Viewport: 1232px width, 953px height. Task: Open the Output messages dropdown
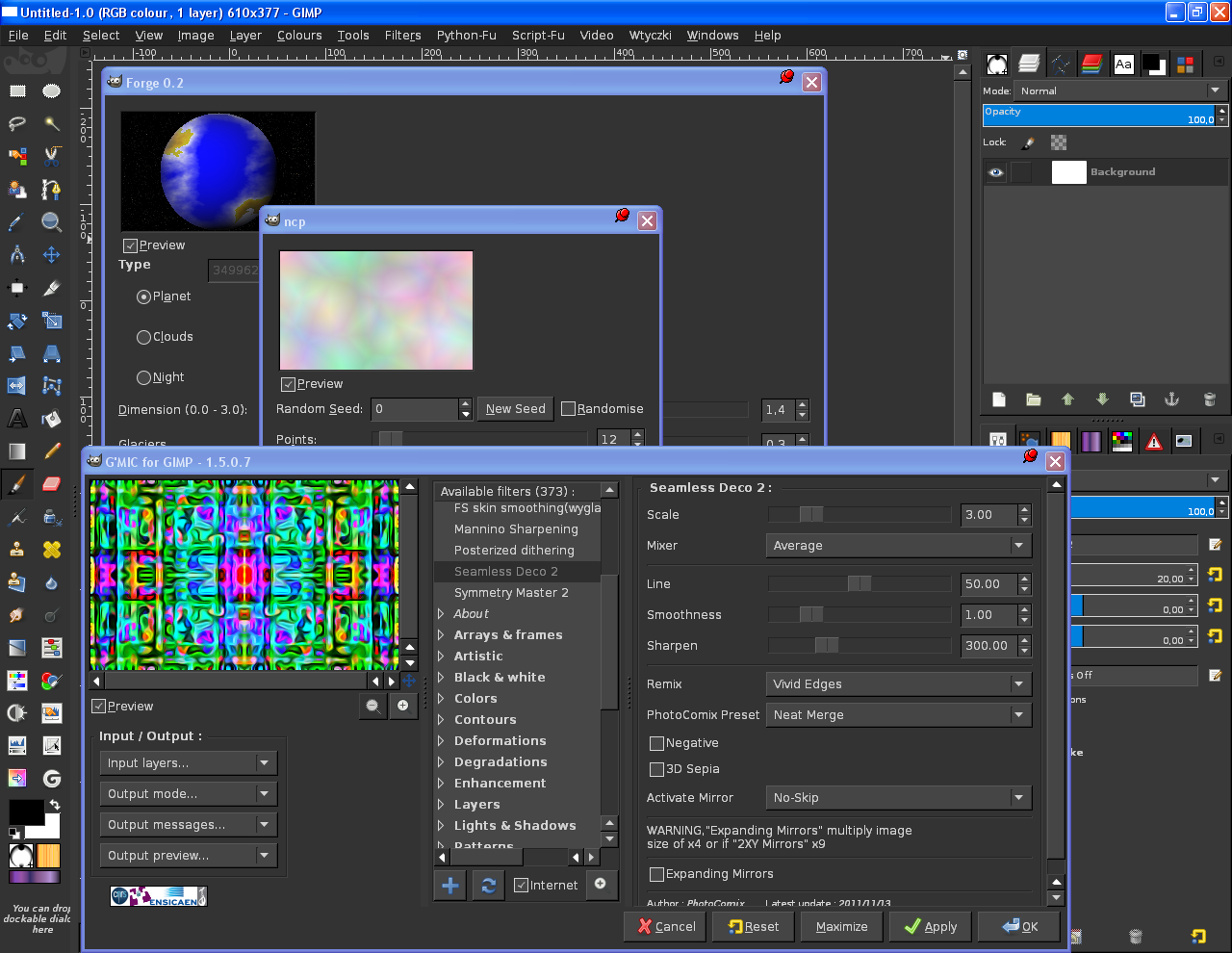[x=189, y=825]
